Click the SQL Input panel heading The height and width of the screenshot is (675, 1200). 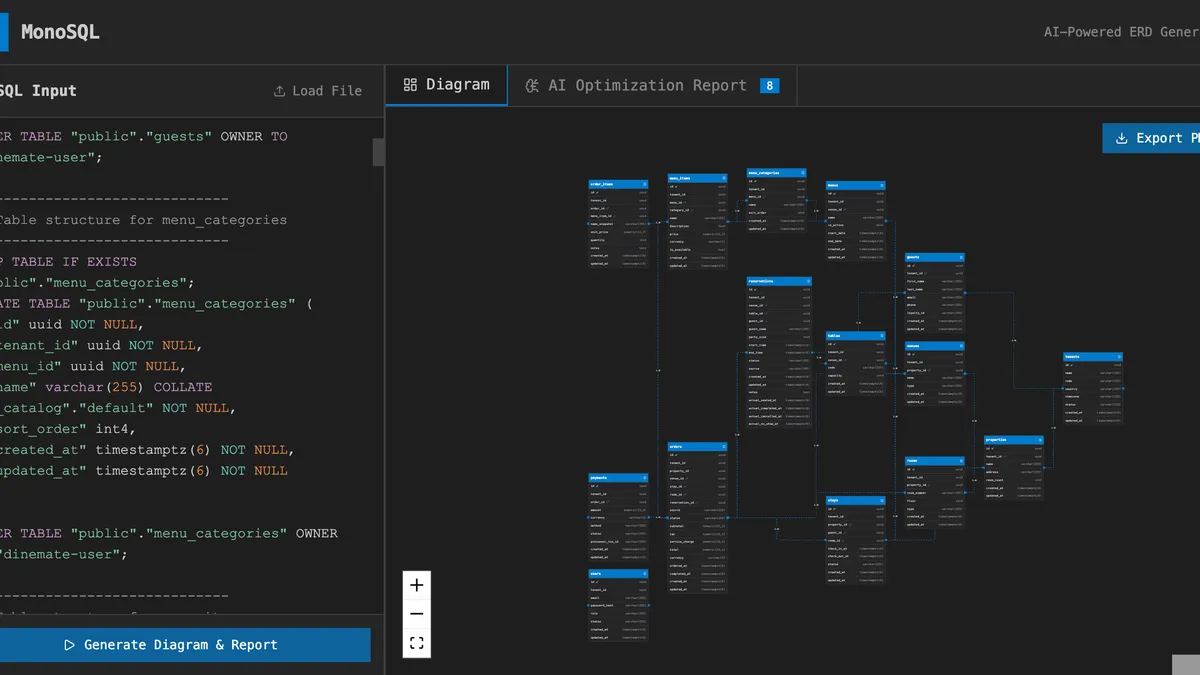[x=38, y=91]
